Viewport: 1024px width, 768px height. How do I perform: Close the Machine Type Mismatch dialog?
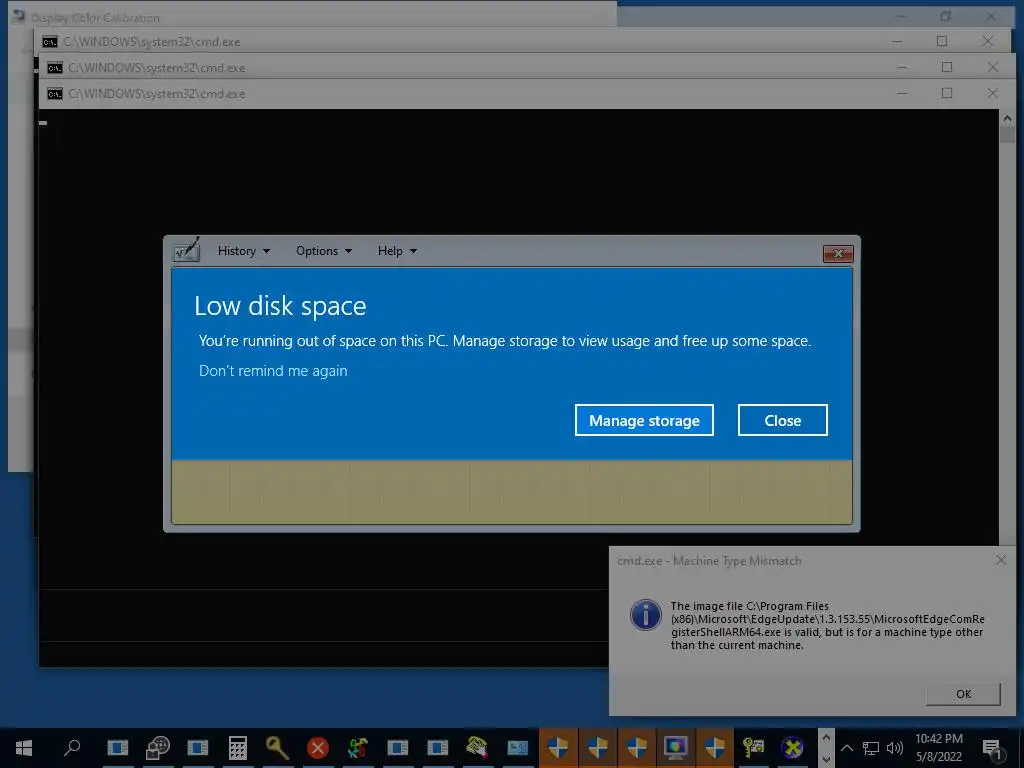[x=1000, y=560]
